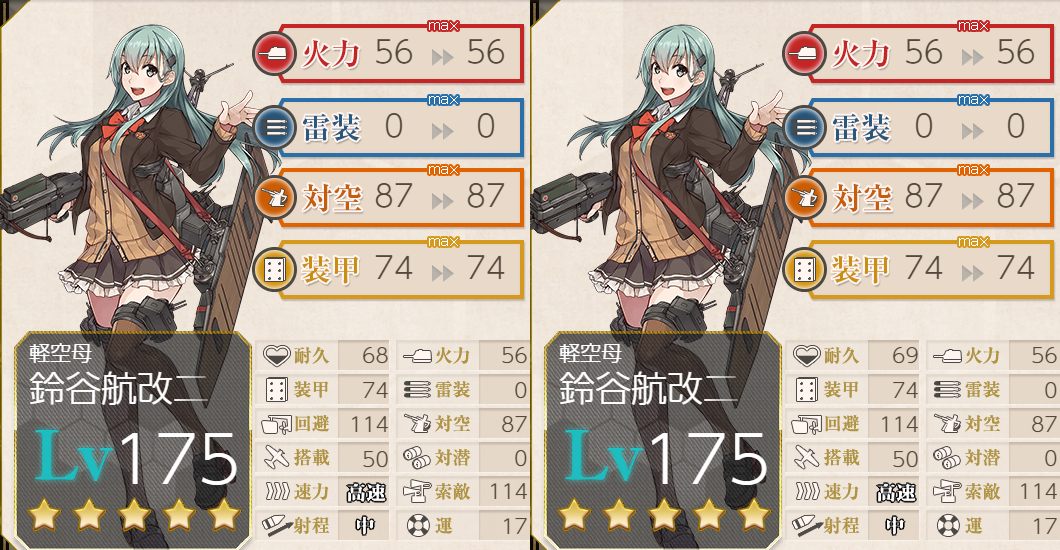Click the heart icon beside 耐久 68
The width and height of the screenshot is (1060, 550).
pos(276,355)
